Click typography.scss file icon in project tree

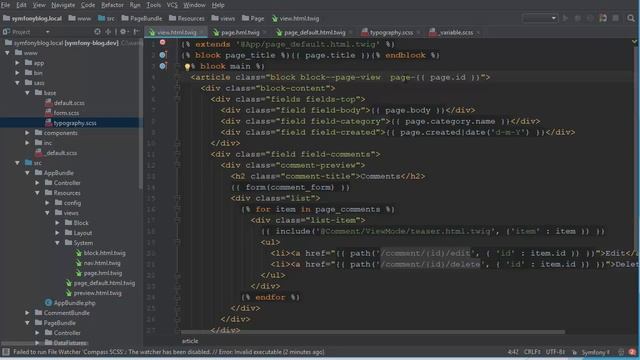(x=49, y=122)
